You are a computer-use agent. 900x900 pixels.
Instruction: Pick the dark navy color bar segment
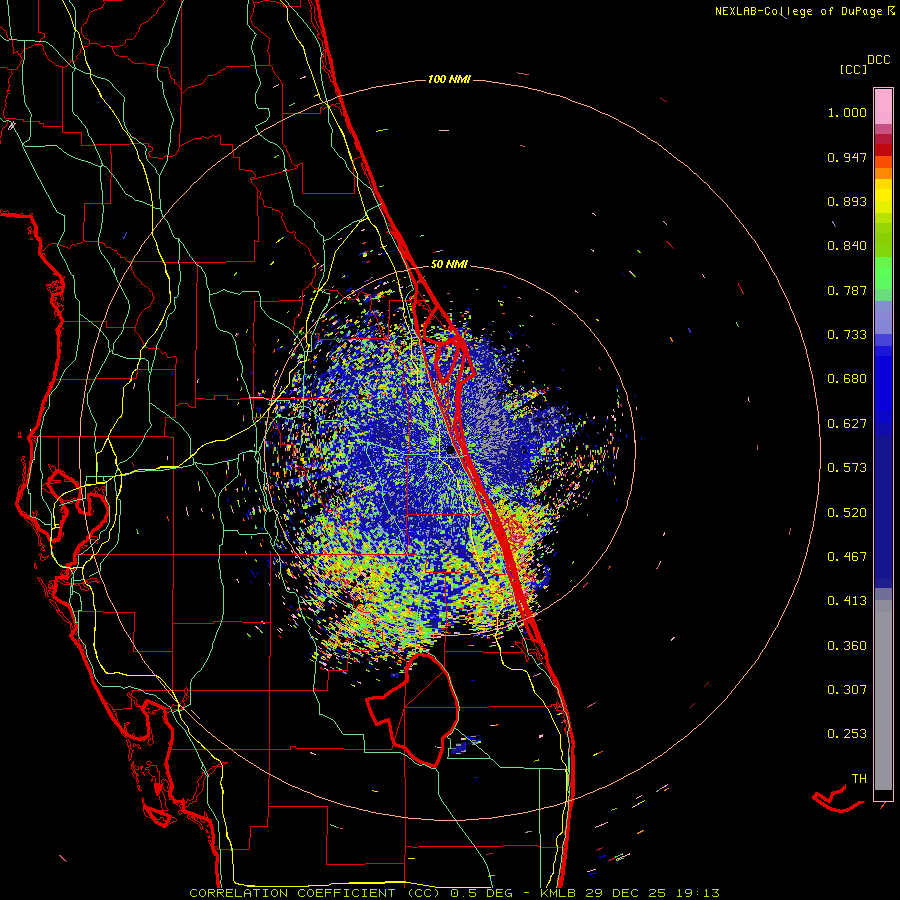click(883, 511)
